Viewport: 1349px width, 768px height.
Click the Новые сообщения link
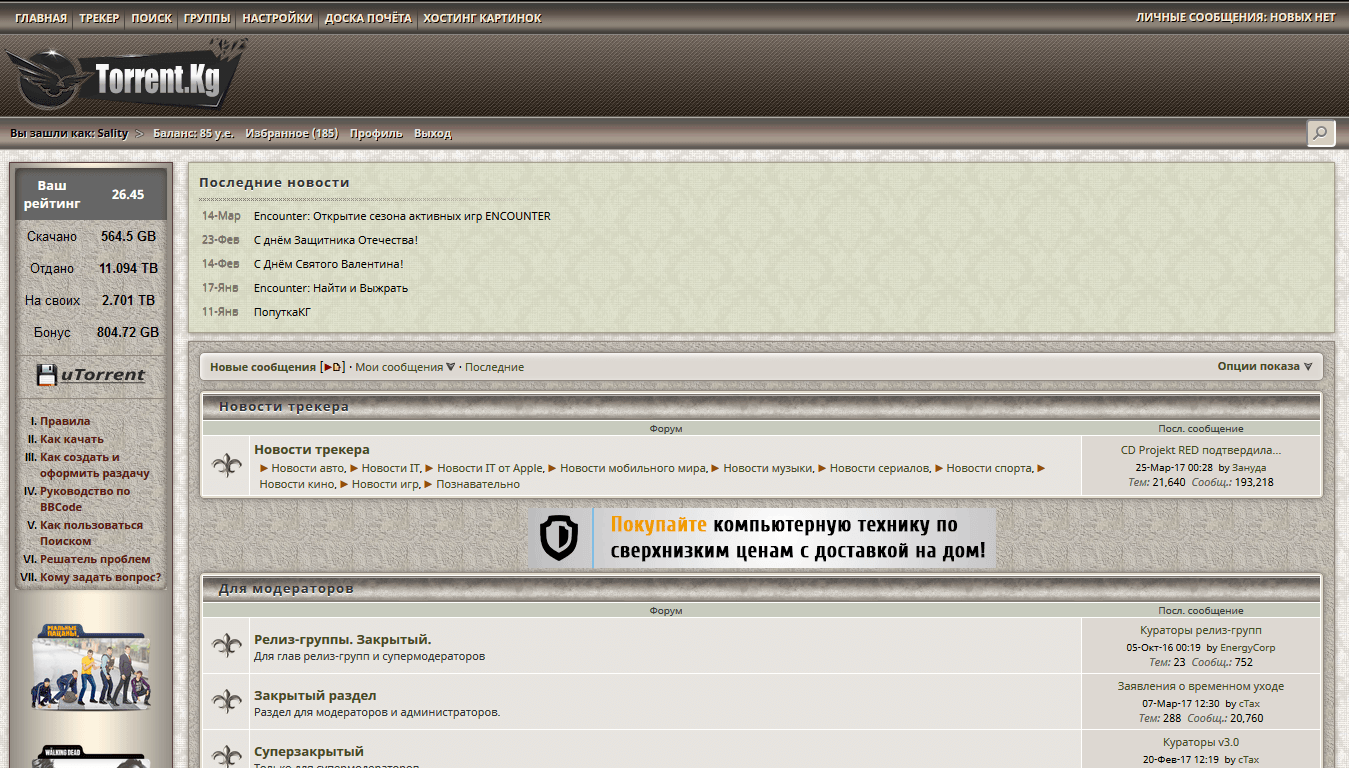click(x=263, y=367)
